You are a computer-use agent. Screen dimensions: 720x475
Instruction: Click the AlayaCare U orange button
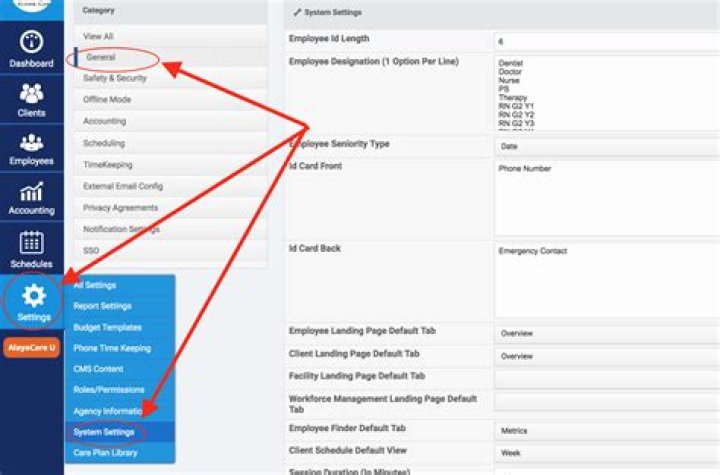(x=32, y=346)
